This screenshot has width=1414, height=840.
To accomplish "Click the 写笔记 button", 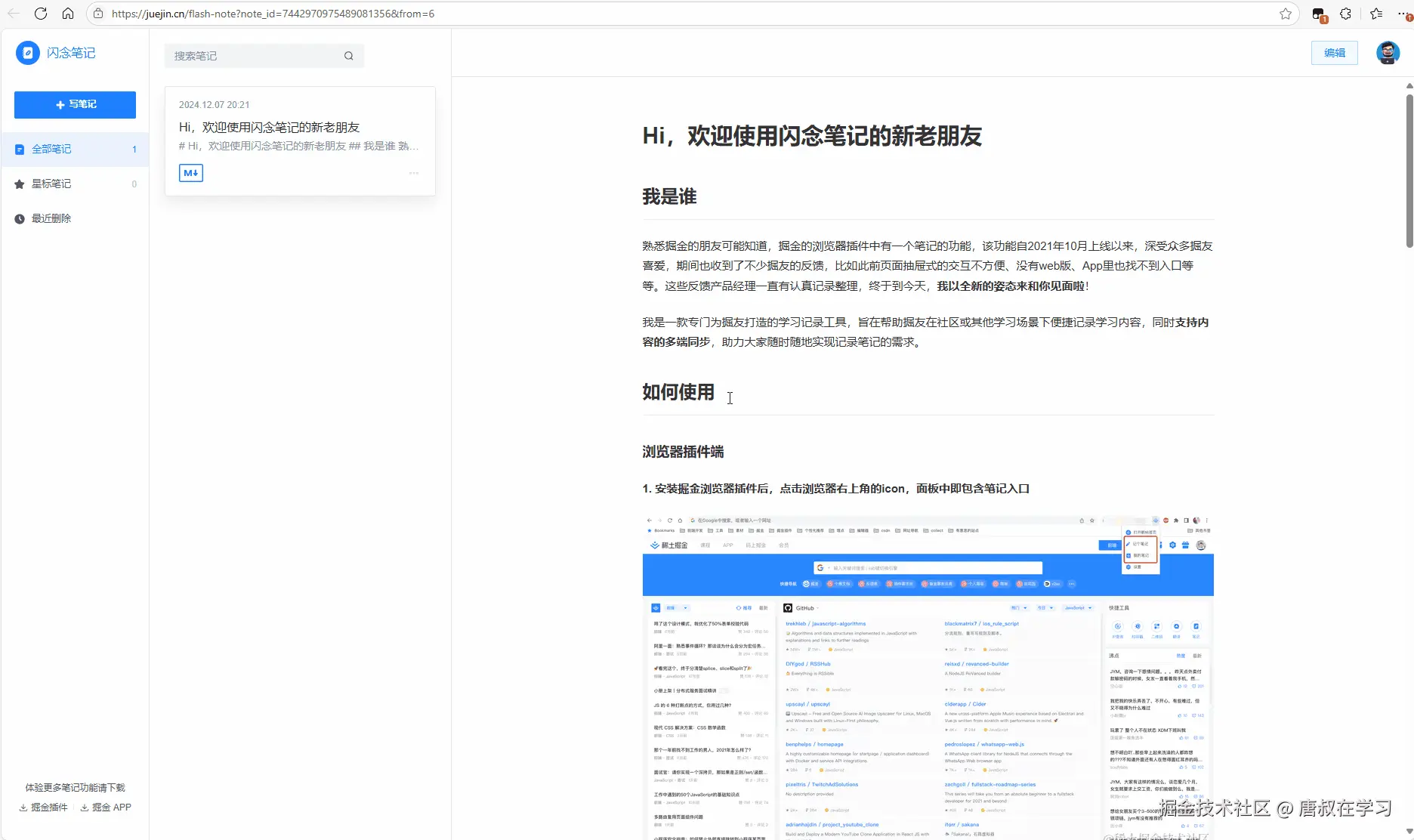I will coord(75,104).
